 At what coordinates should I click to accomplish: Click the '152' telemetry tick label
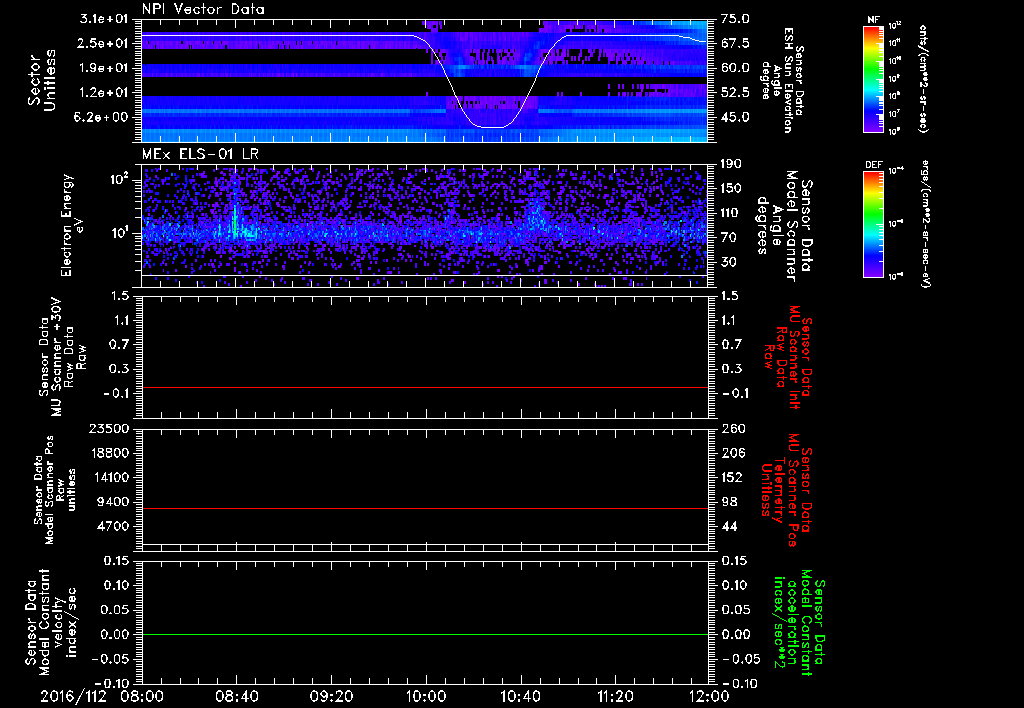(732, 477)
